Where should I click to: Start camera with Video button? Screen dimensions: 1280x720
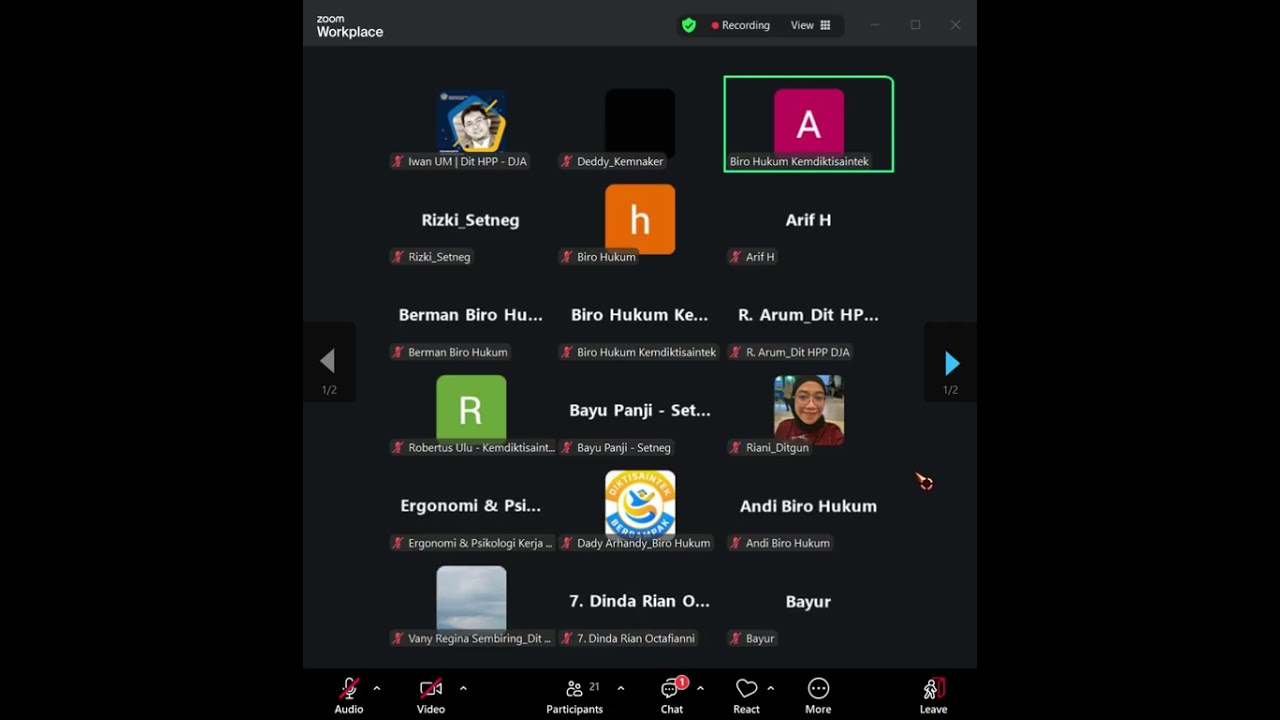(431, 695)
